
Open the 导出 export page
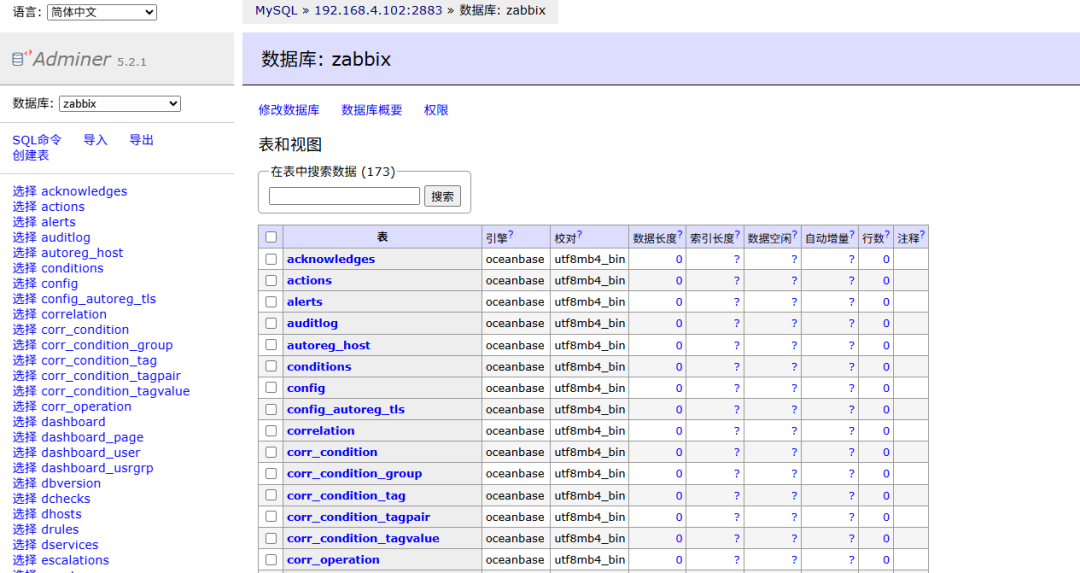(142, 140)
